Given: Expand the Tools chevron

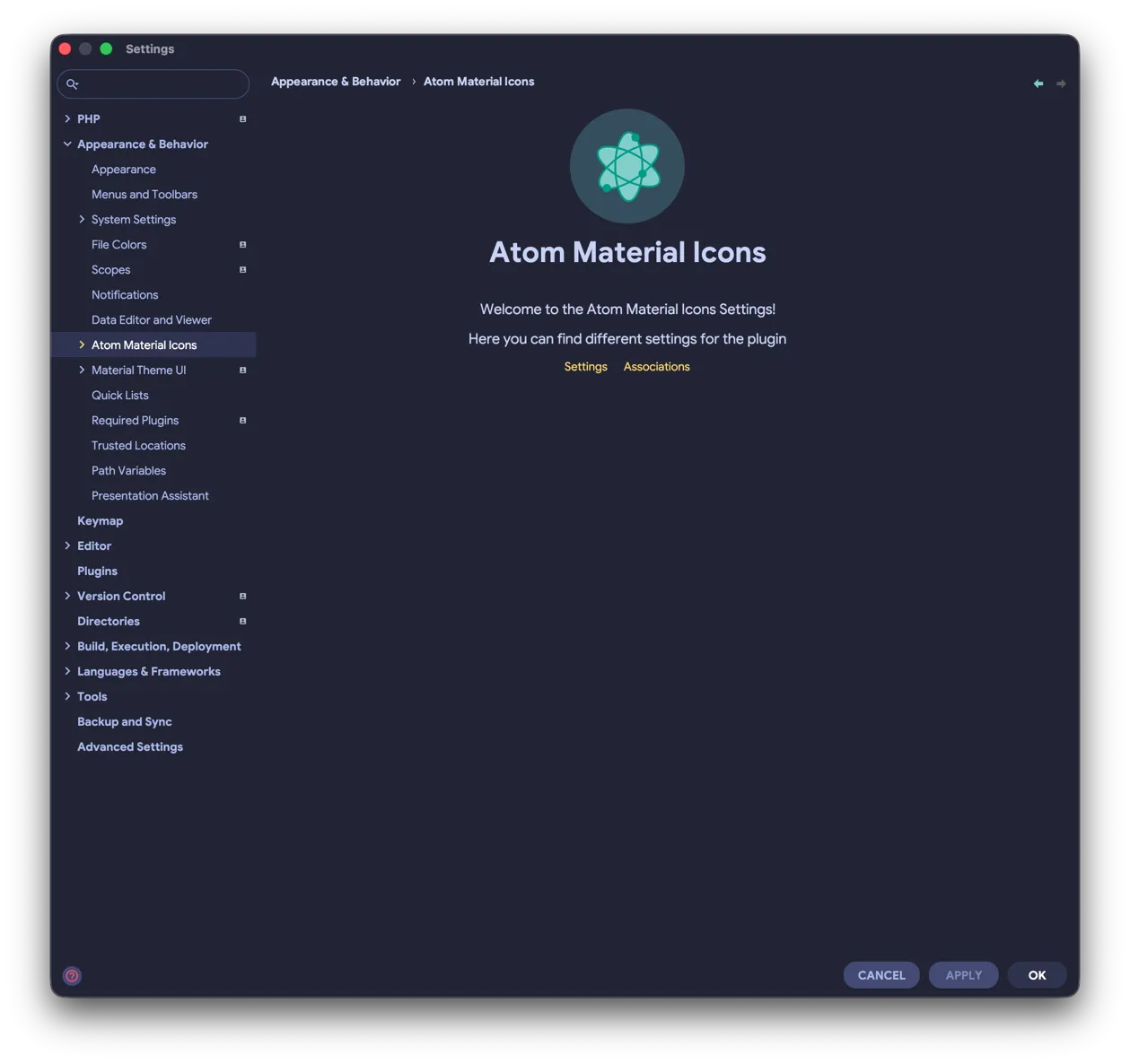Looking at the screenshot, I should point(67,696).
